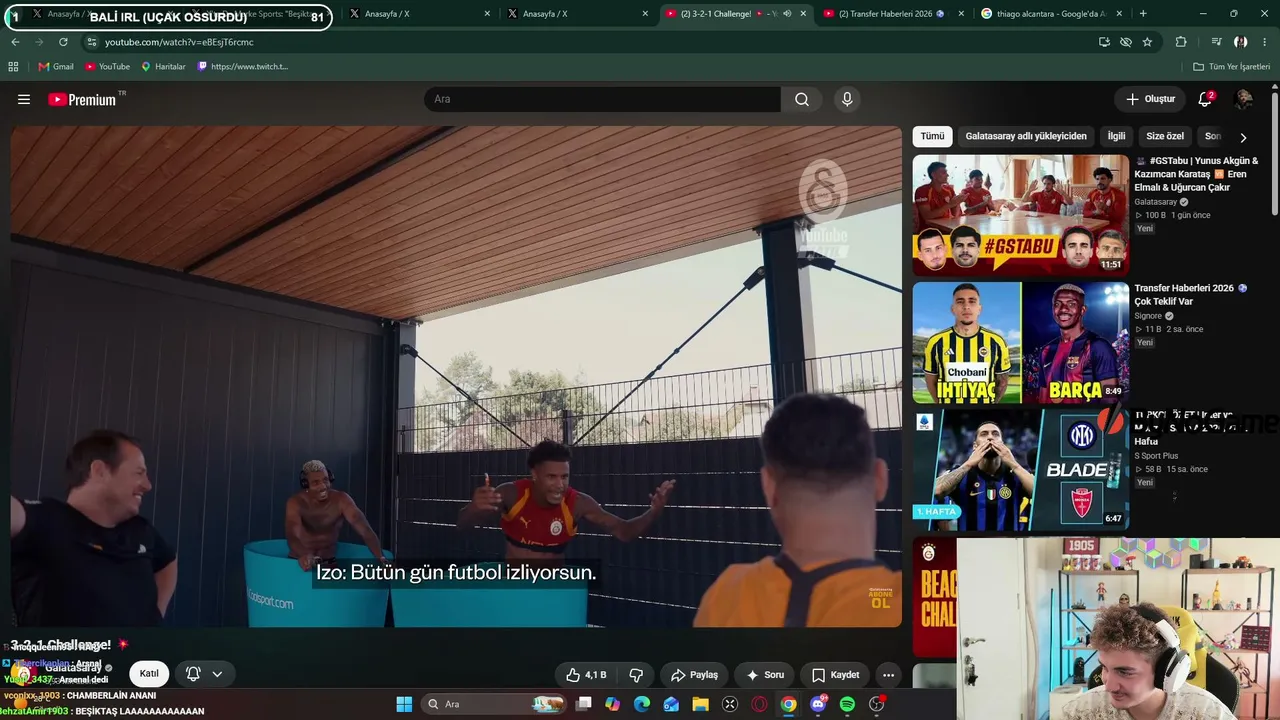1280x720 pixels.
Task: Mute the 3-2-1 Challenge tab speaker icon
Action: pos(787,14)
